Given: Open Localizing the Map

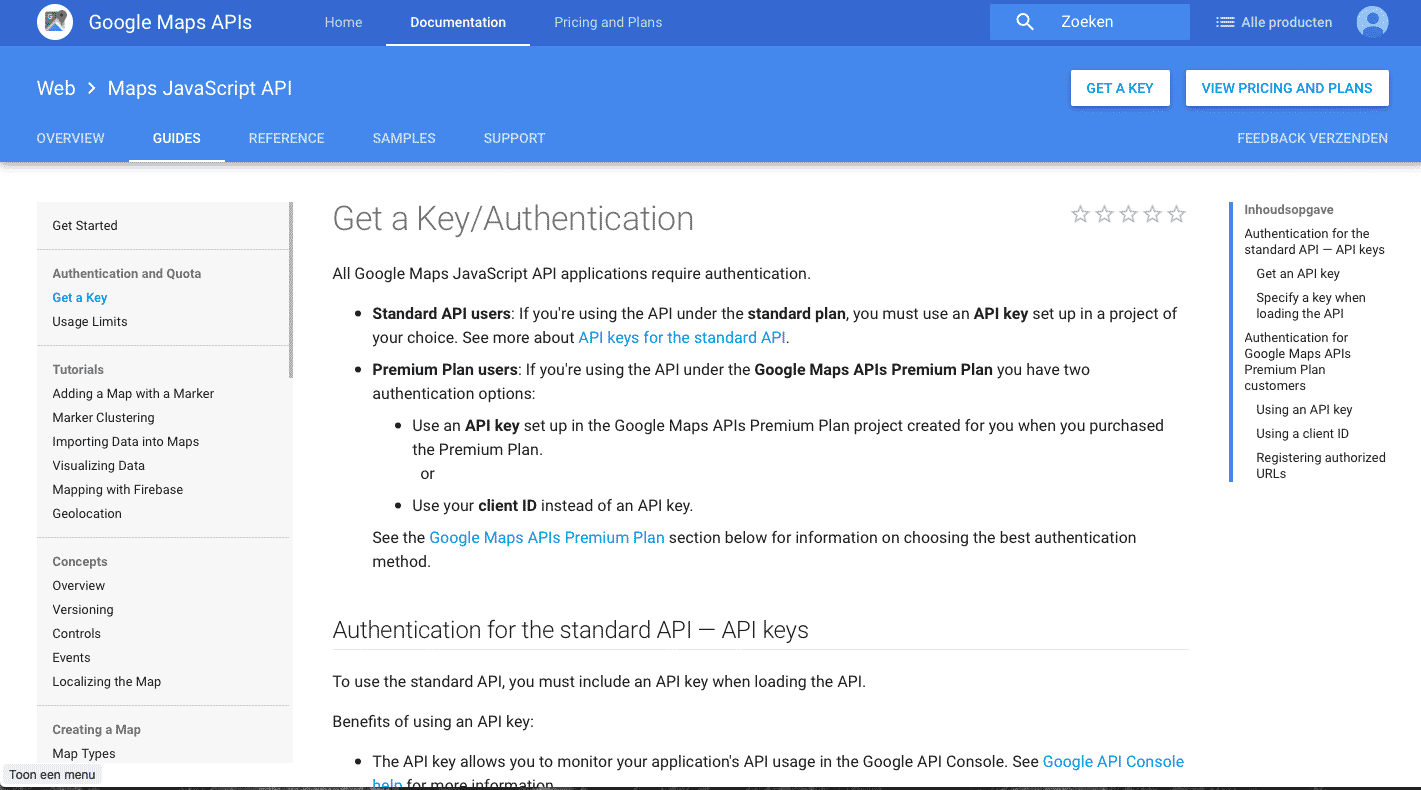Looking at the screenshot, I should coord(107,682).
